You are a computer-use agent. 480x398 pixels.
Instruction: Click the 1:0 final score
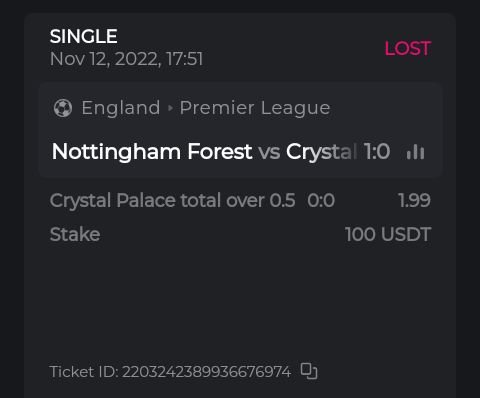click(377, 152)
